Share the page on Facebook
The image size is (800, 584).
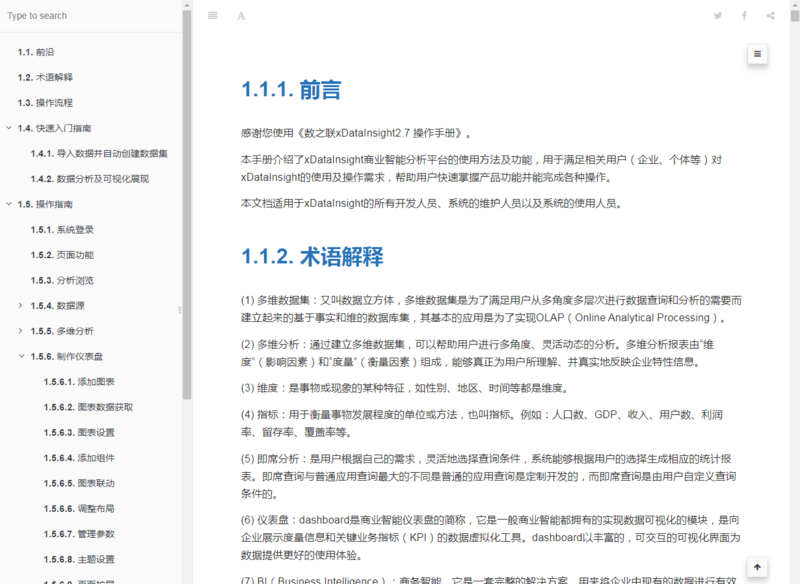744,16
